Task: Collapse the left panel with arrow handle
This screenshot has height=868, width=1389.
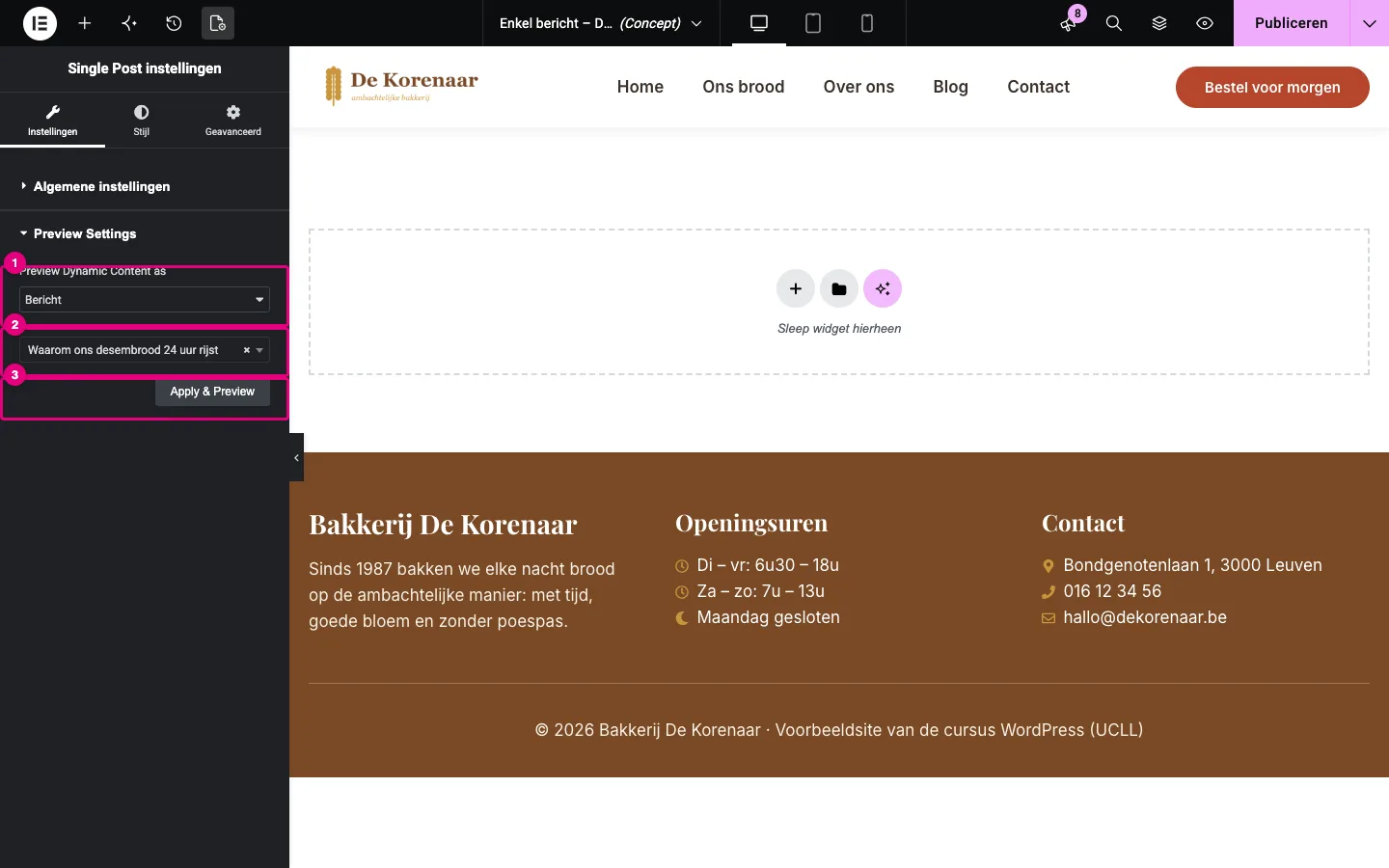Action: pyautogui.click(x=296, y=457)
